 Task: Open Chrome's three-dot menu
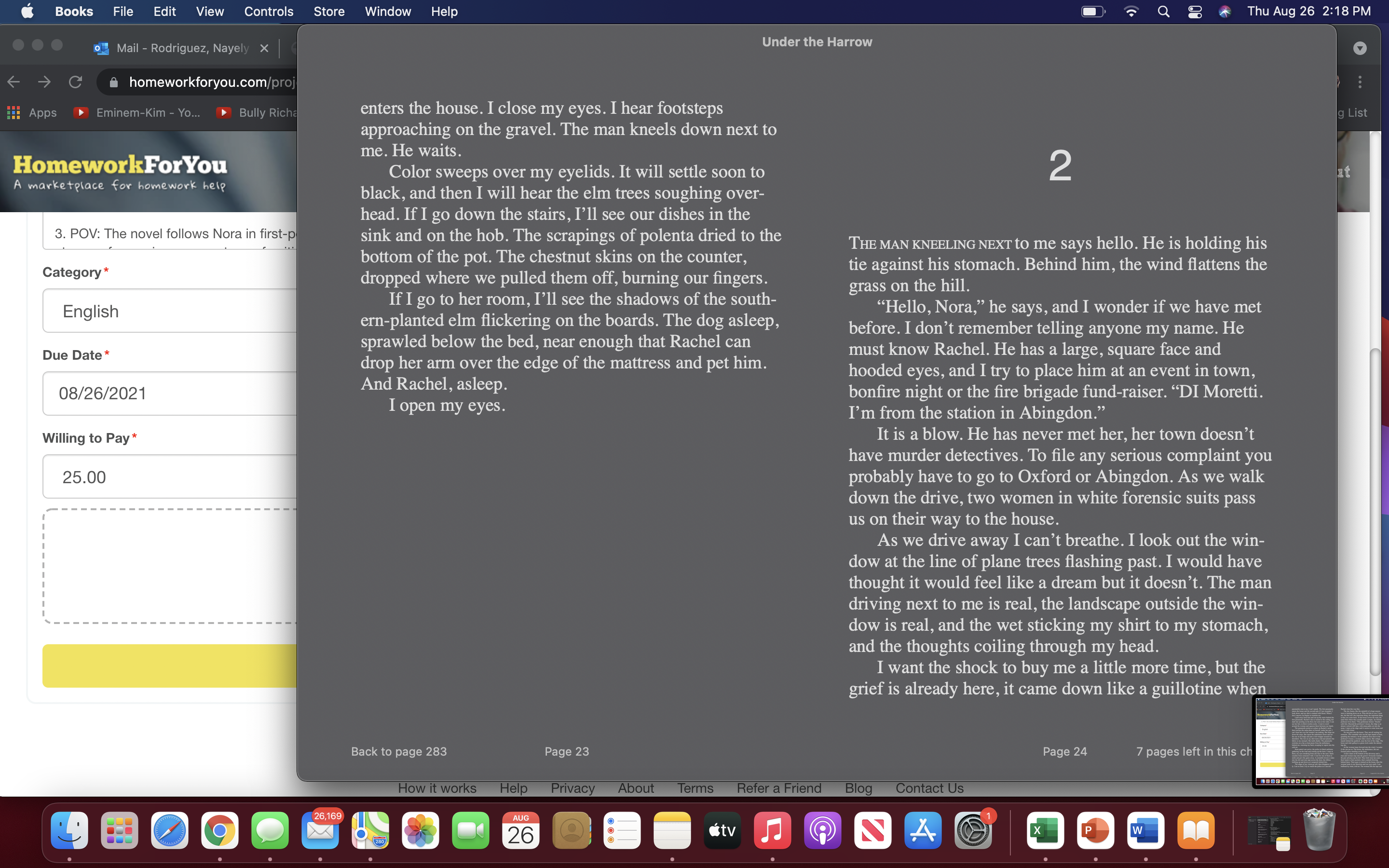(x=1360, y=82)
